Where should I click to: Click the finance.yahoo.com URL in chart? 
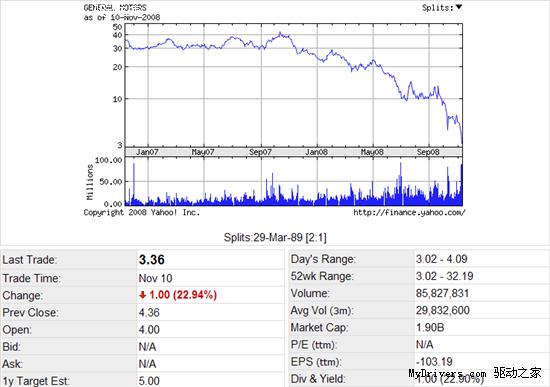(x=409, y=212)
